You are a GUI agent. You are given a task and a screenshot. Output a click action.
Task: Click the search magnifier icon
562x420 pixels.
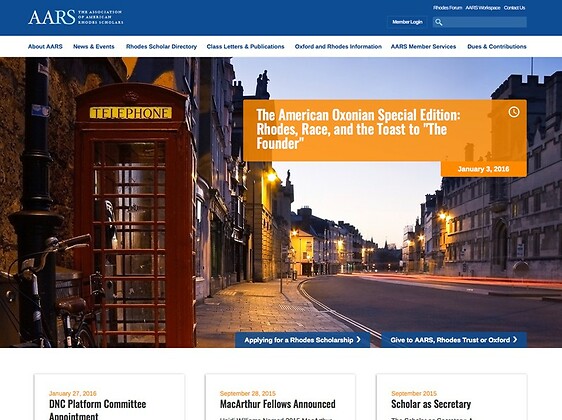(438, 23)
